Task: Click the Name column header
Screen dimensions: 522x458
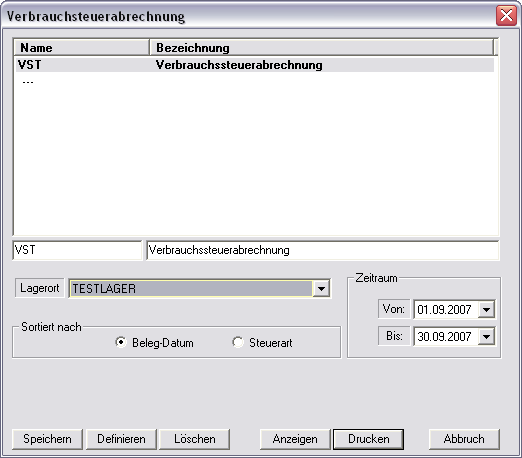Action: pos(81,47)
